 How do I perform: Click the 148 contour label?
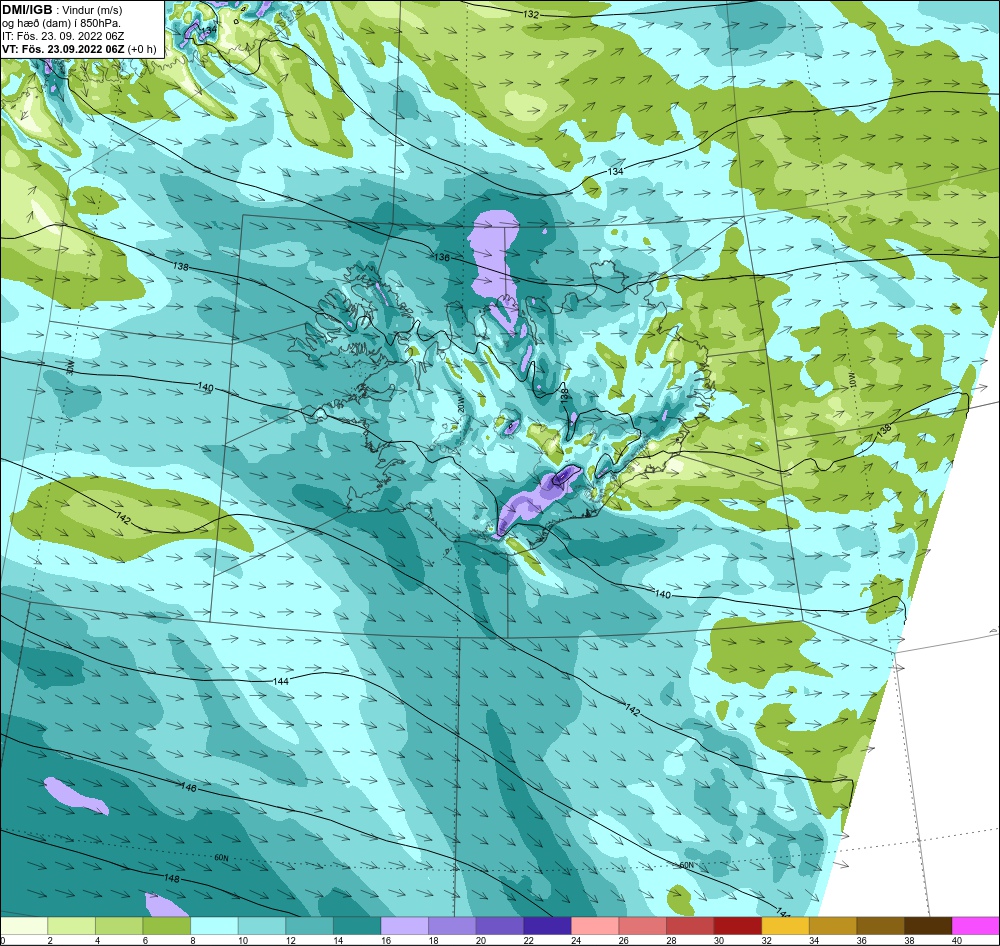172,878
